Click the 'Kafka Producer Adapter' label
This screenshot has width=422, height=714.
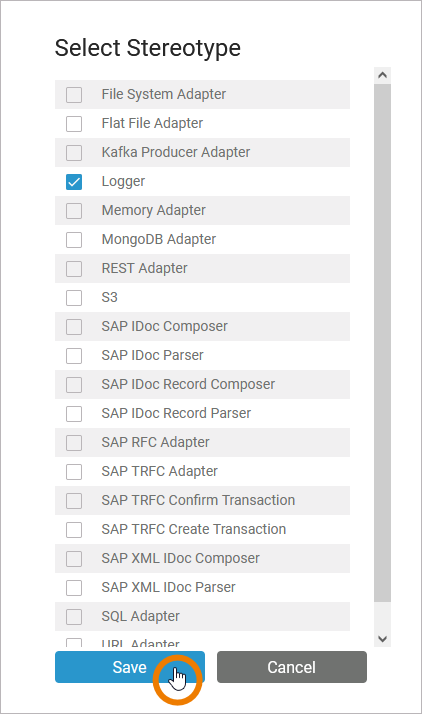point(176,152)
